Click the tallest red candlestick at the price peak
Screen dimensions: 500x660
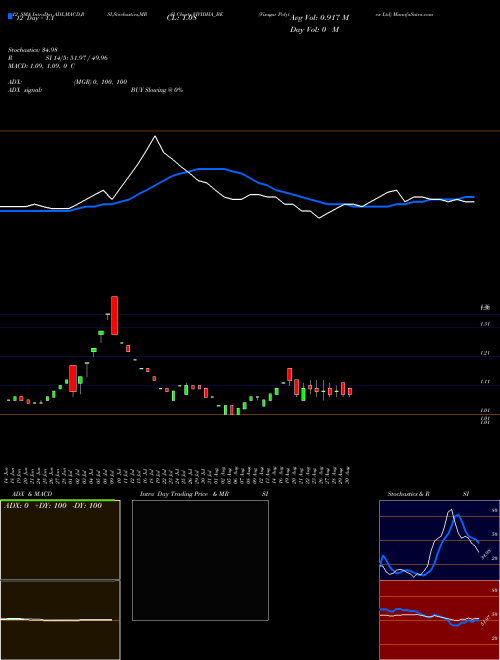[x=114, y=315]
